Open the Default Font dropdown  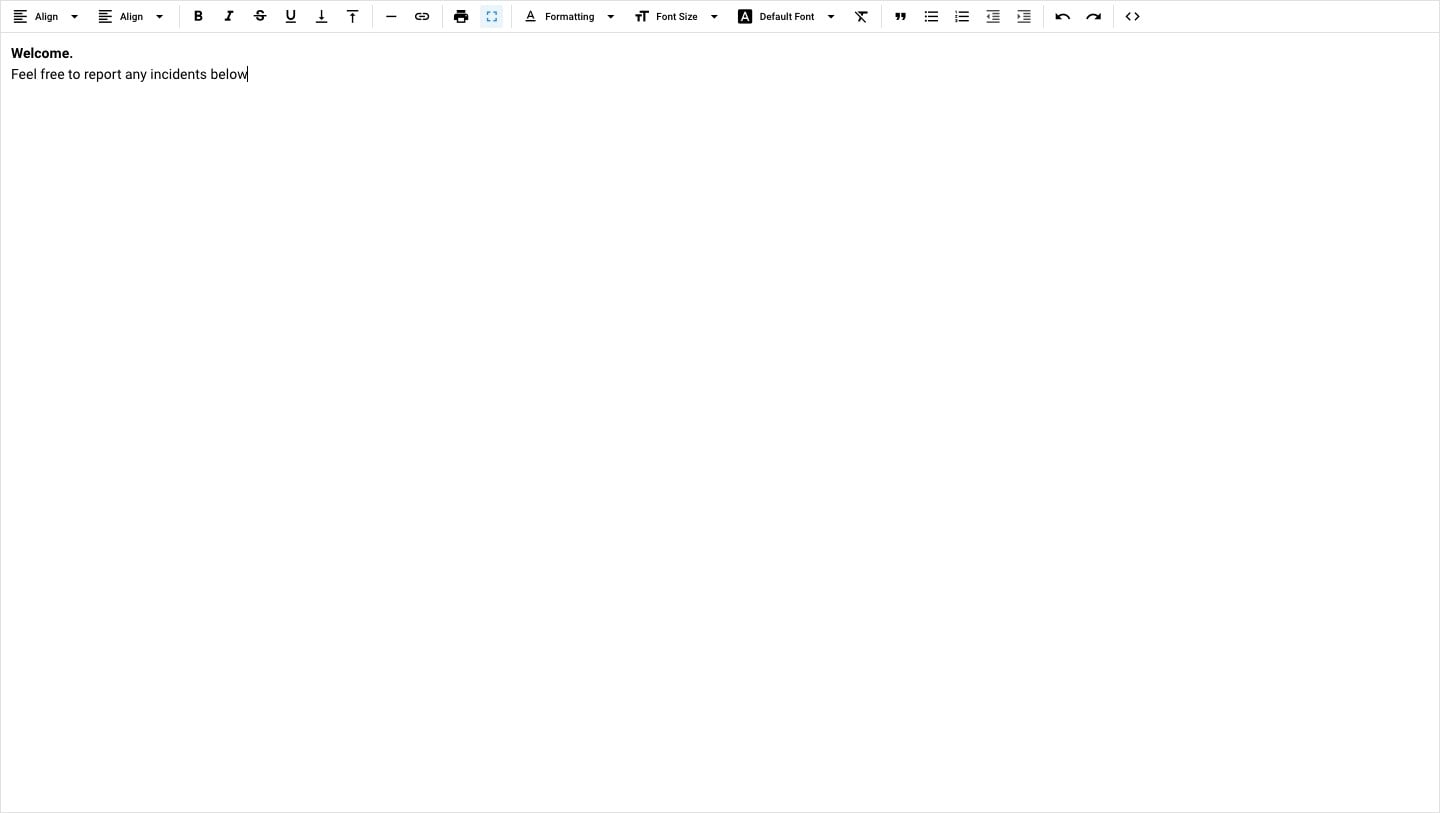tap(786, 17)
